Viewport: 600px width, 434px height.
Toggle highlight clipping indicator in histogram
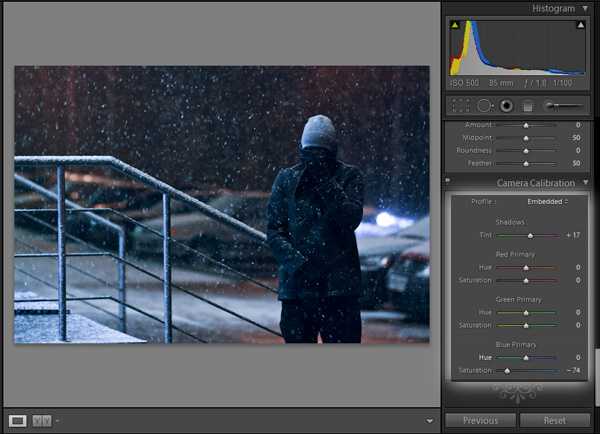tap(581, 24)
